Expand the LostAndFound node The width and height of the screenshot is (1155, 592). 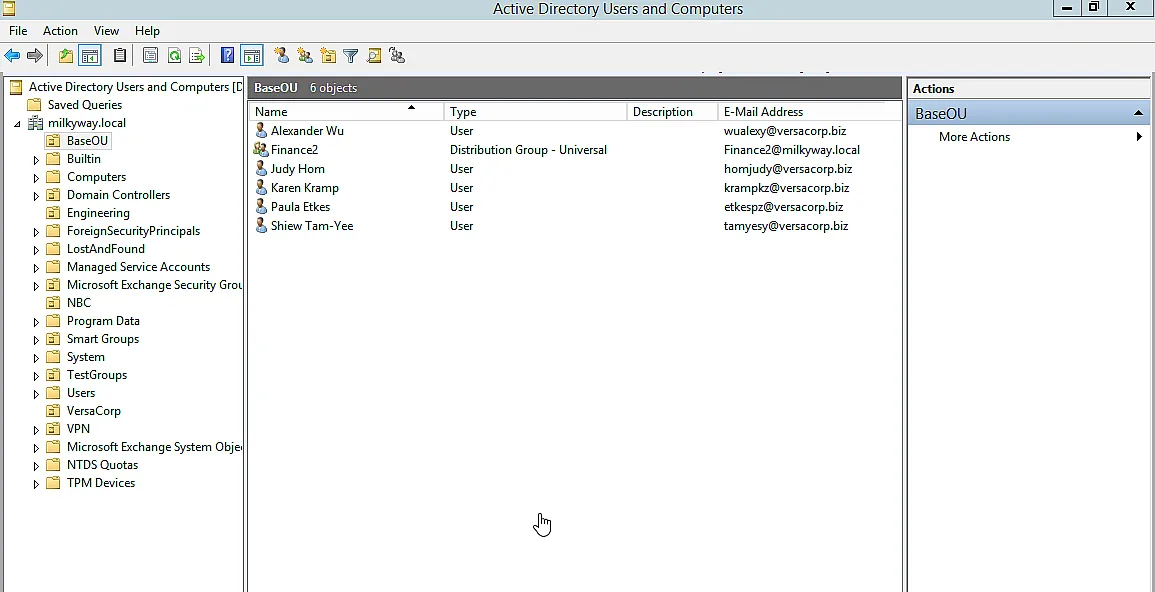(x=36, y=250)
